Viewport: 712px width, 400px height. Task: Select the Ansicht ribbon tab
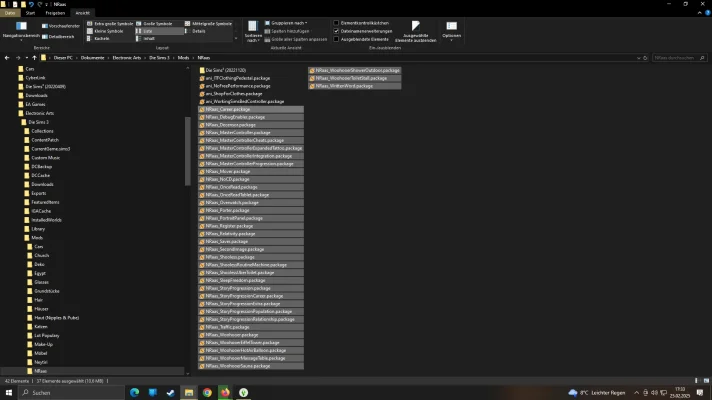tap(83, 13)
